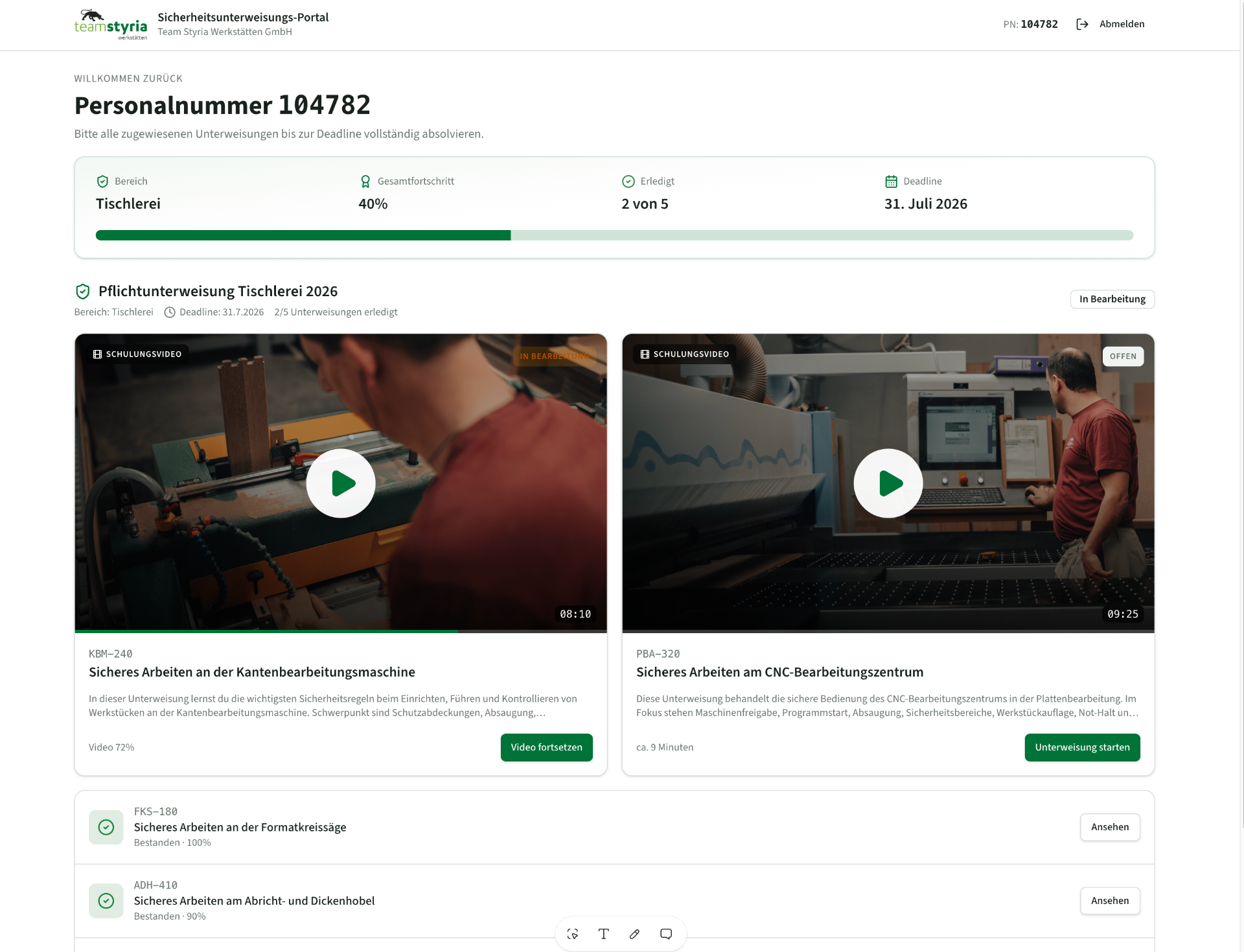Click the Tischlerei area value

click(128, 204)
